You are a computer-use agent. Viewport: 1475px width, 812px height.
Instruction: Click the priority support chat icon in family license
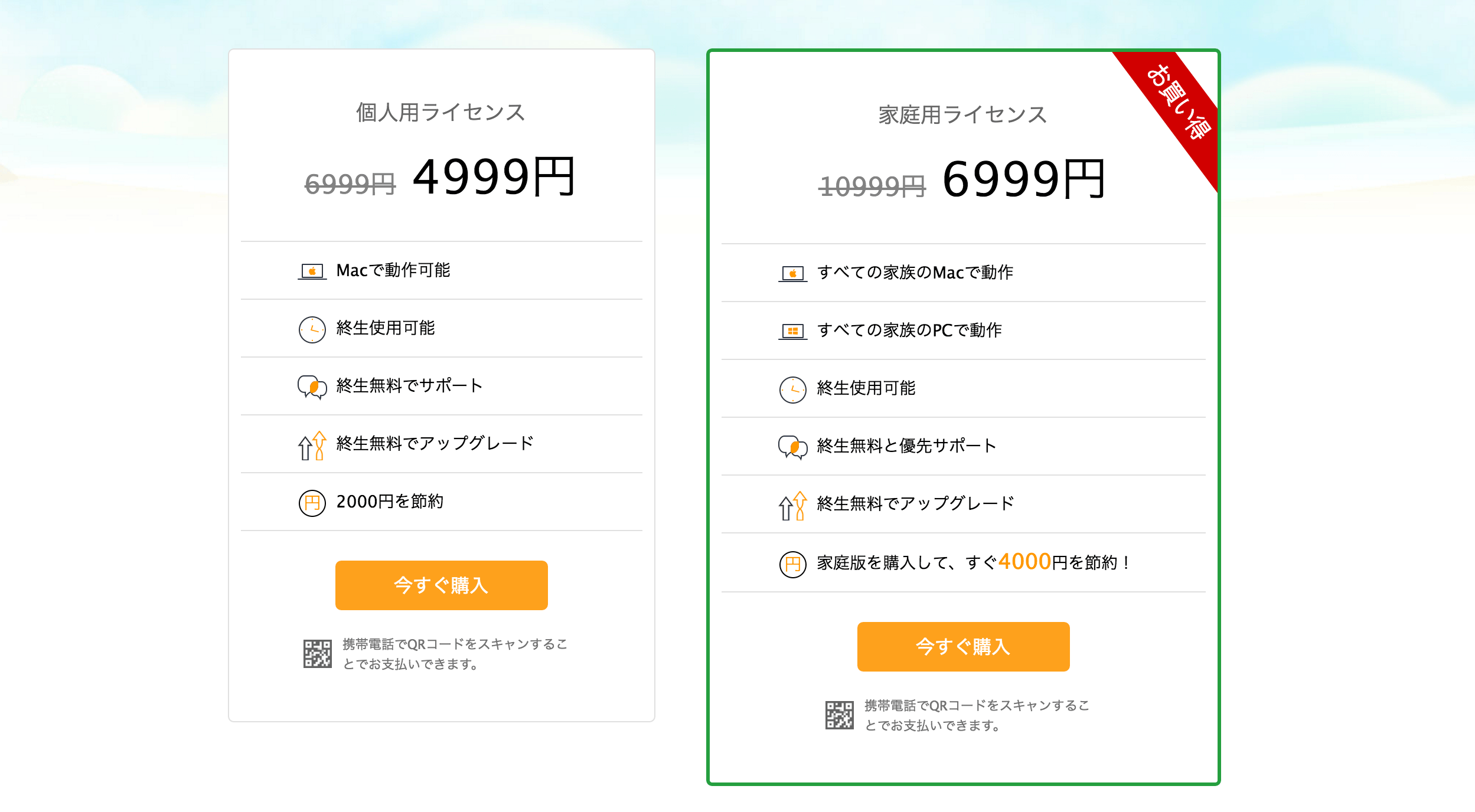point(792,447)
